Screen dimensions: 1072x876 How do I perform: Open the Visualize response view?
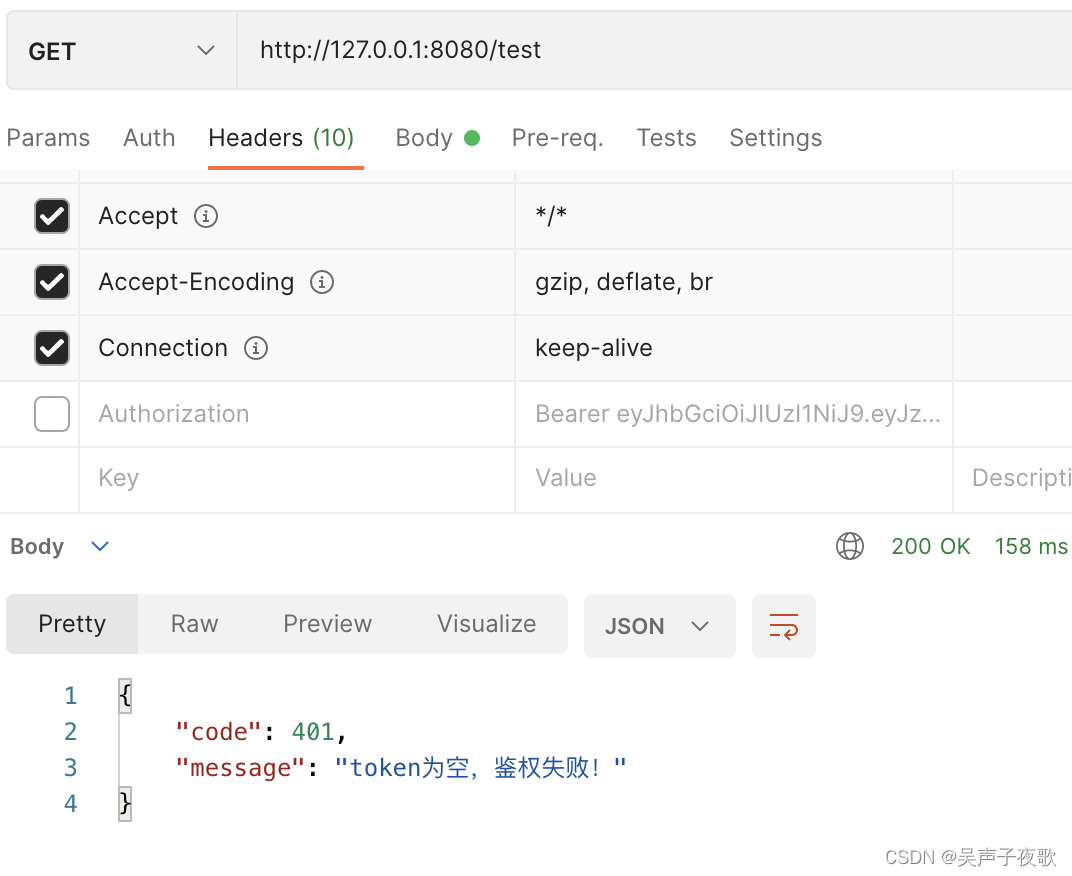click(x=487, y=624)
